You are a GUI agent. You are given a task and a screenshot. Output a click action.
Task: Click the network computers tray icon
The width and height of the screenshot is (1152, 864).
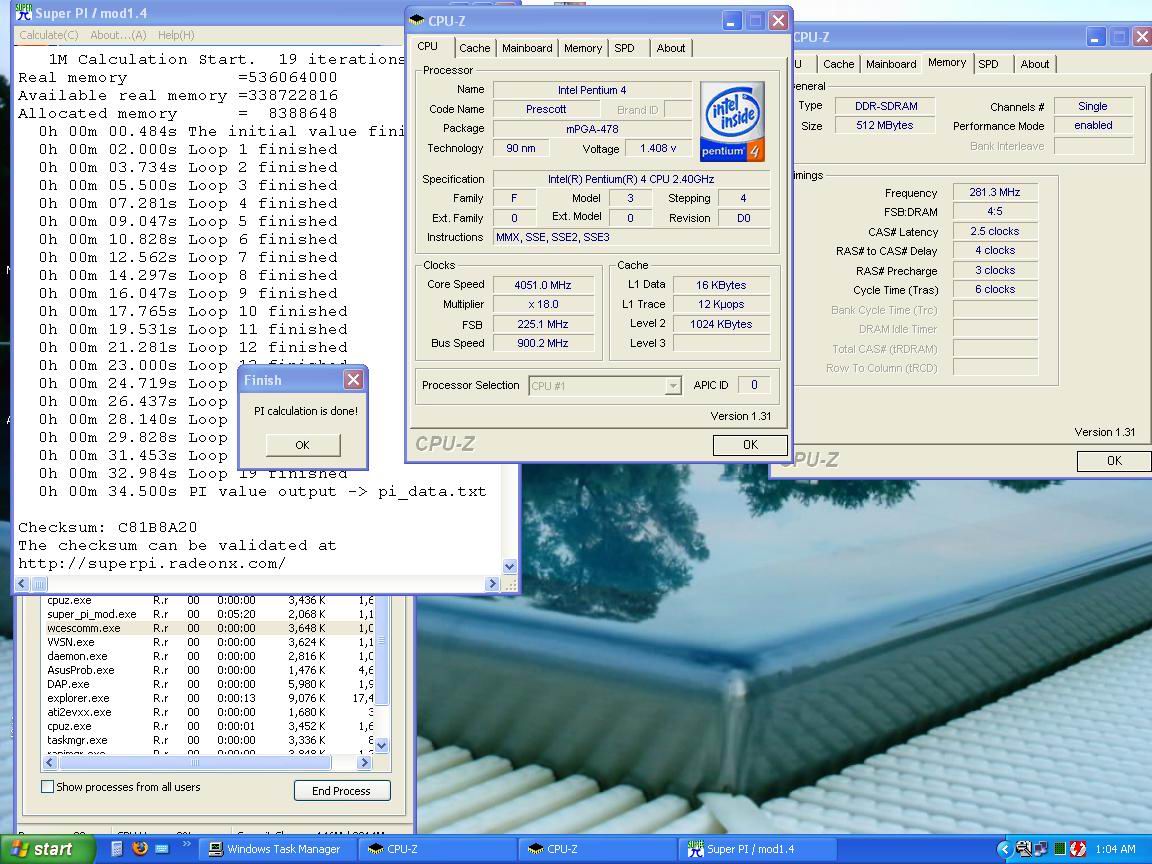pyautogui.click(x=1041, y=849)
